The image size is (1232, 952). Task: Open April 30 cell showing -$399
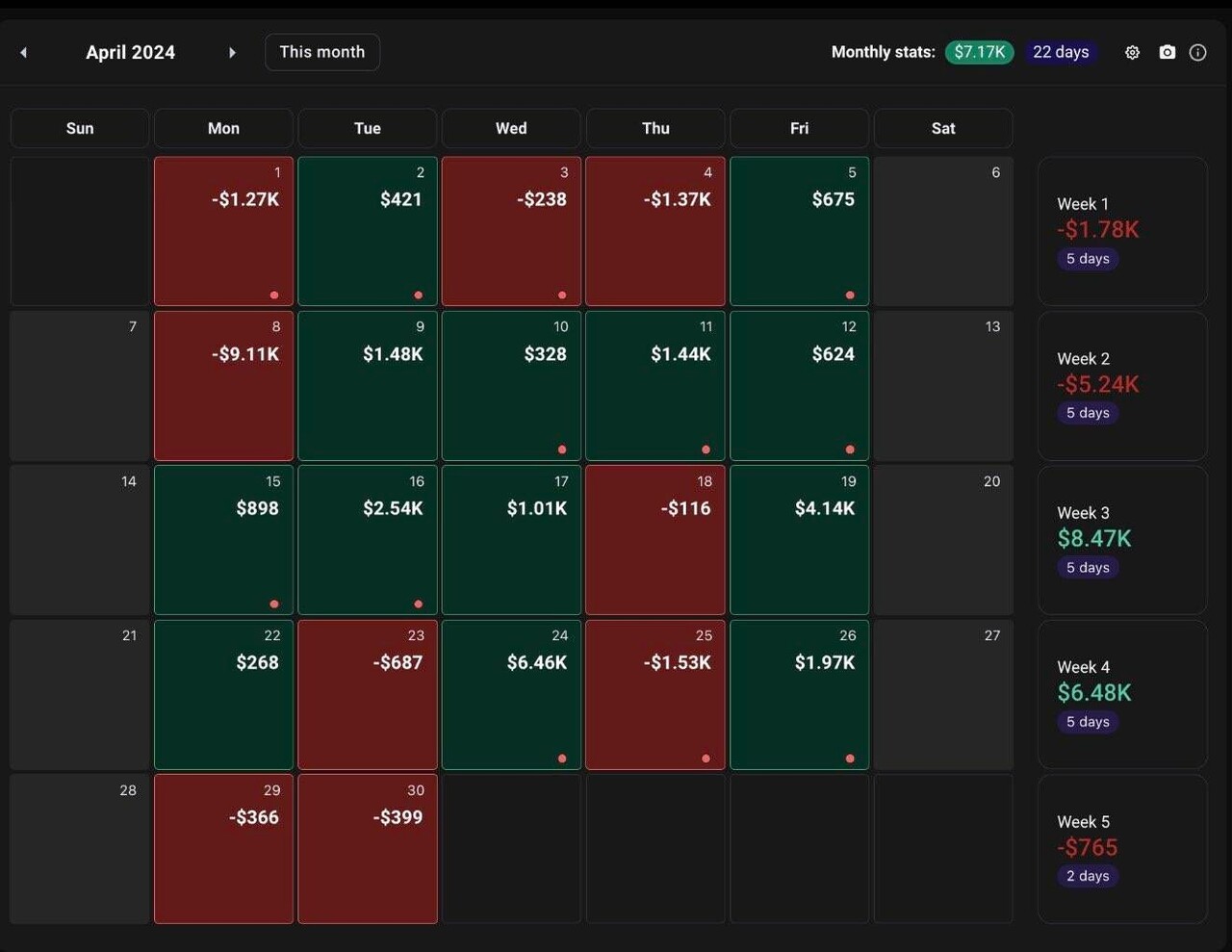368,849
